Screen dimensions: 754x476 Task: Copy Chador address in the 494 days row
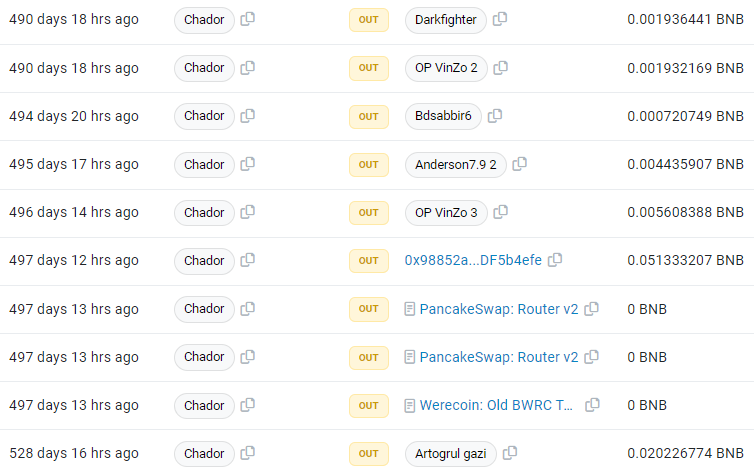click(x=247, y=116)
